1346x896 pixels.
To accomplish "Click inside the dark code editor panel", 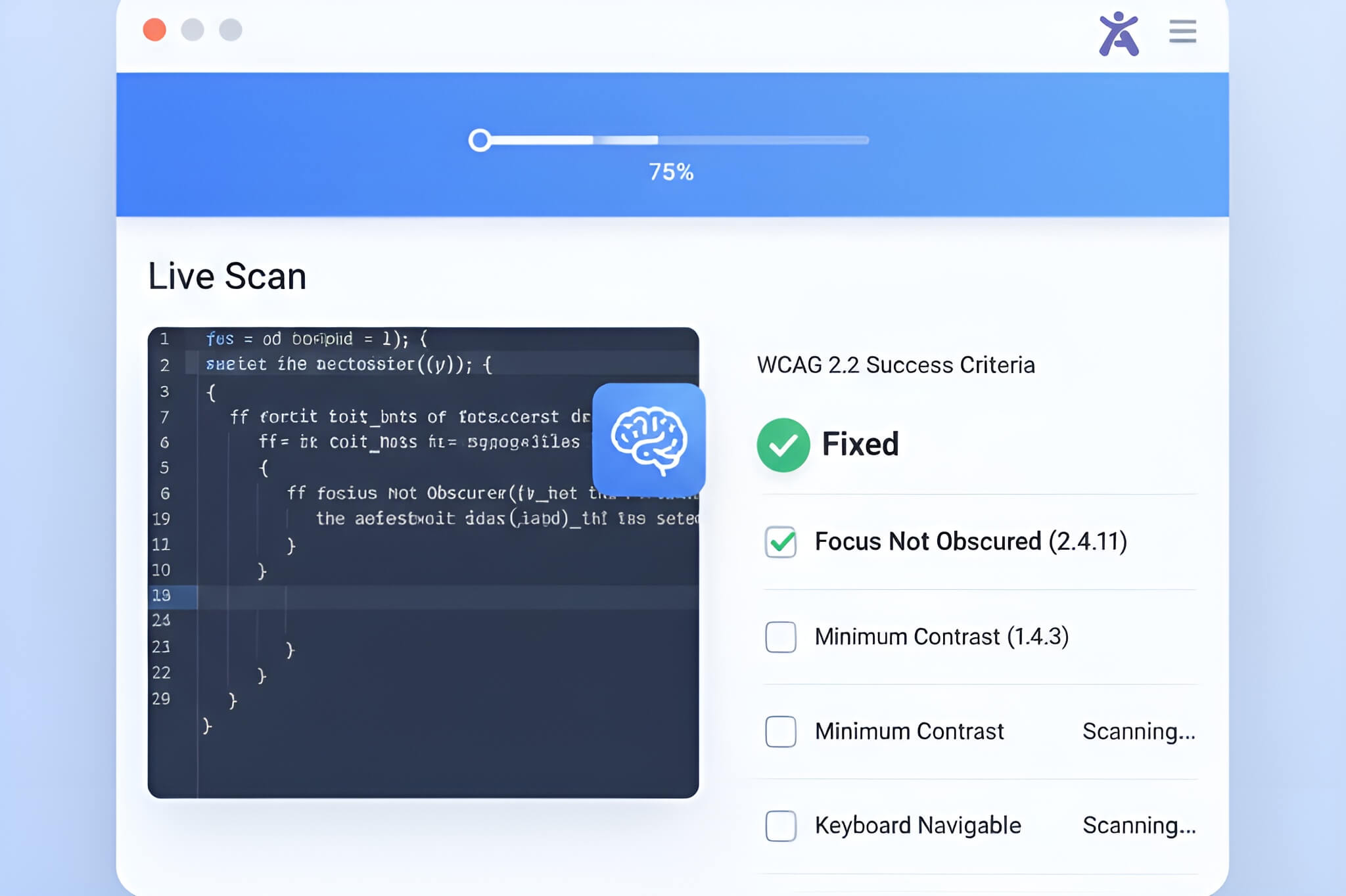I will point(427,690).
